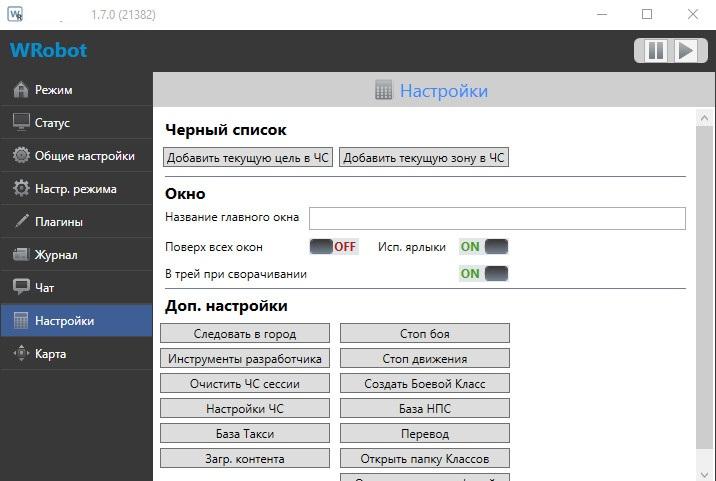Click the gear icon beside Общие настройки
Viewport: 716px width, 481px height.
[x=21, y=156]
